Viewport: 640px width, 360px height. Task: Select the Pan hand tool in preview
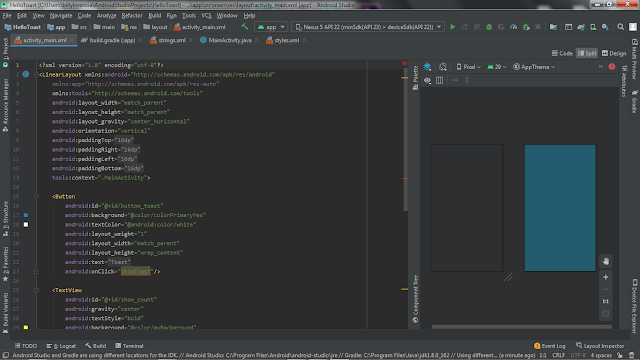click(606, 261)
